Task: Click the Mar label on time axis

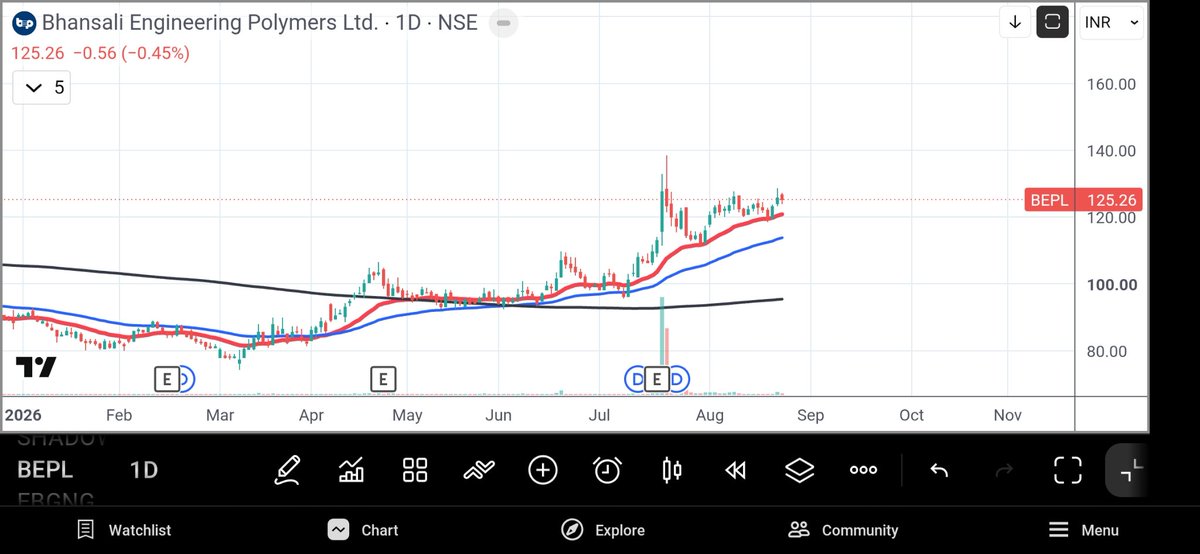Action: [x=219, y=415]
